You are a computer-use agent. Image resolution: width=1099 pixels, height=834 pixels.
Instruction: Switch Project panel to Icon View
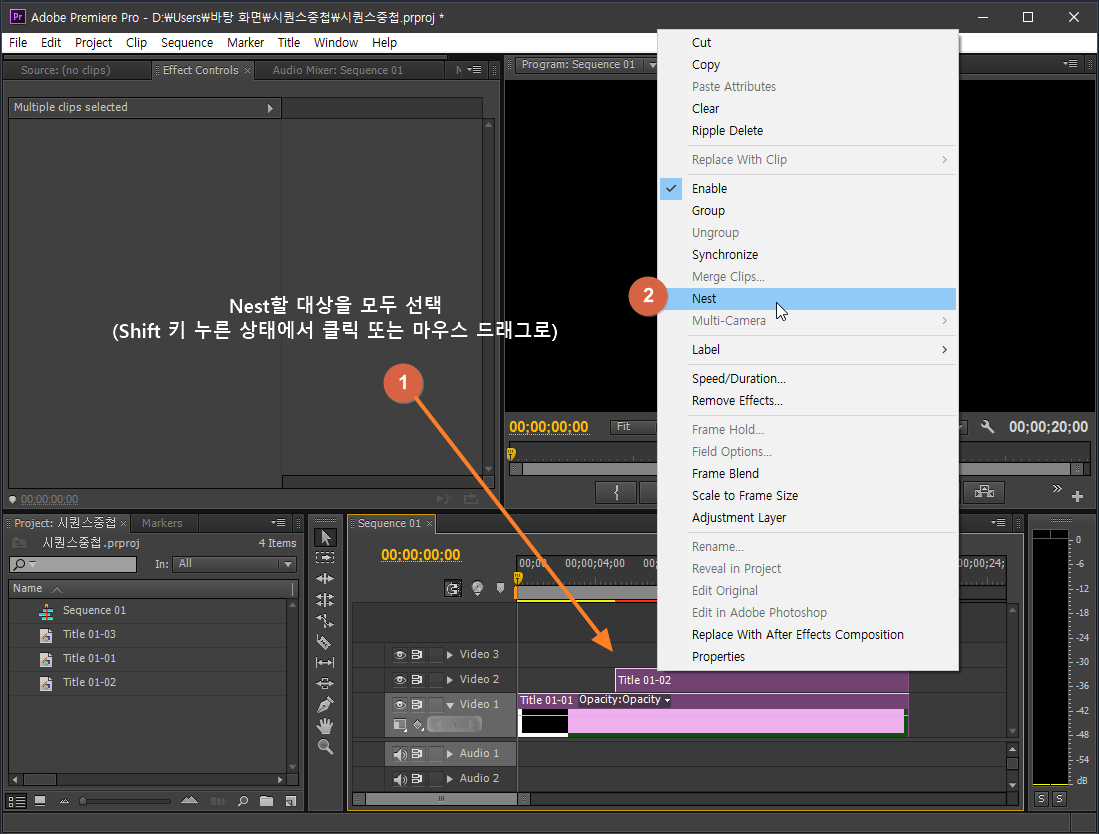click(40, 801)
